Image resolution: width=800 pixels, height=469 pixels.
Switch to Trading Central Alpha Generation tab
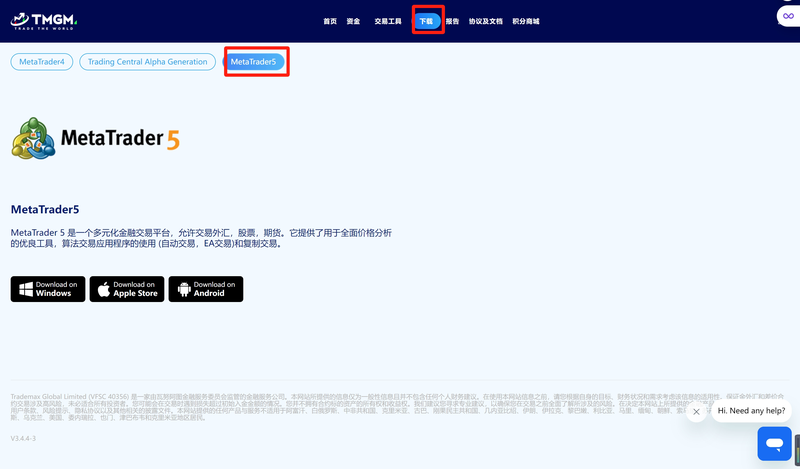click(147, 62)
